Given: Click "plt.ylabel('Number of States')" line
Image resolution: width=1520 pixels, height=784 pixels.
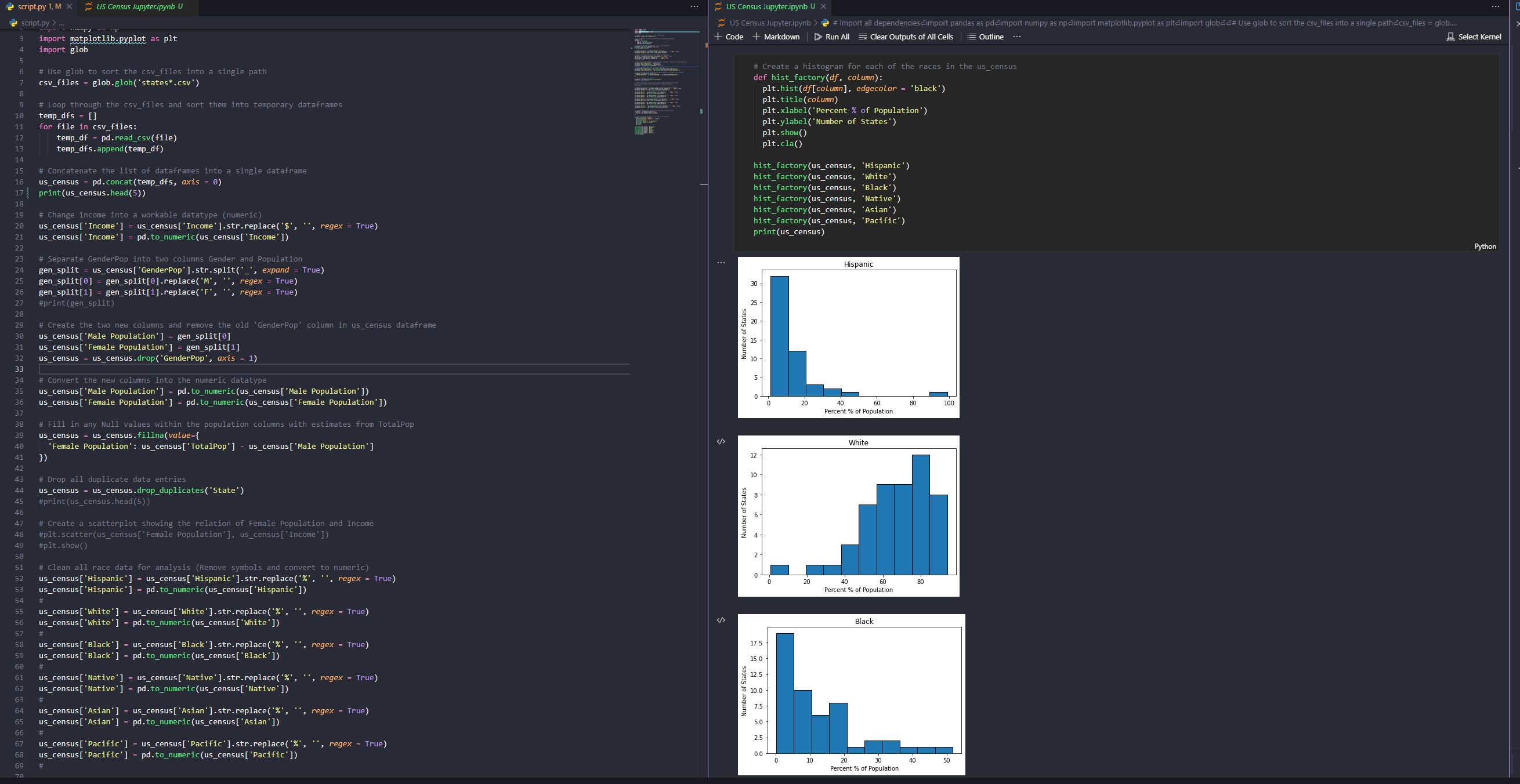Looking at the screenshot, I should (x=829, y=122).
